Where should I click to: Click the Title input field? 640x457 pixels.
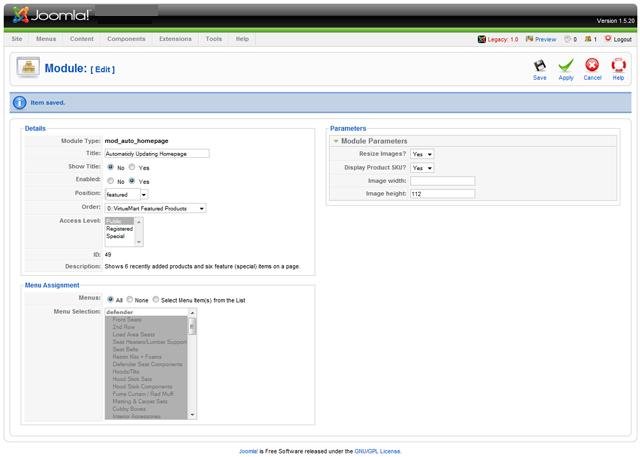click(157, 154)
